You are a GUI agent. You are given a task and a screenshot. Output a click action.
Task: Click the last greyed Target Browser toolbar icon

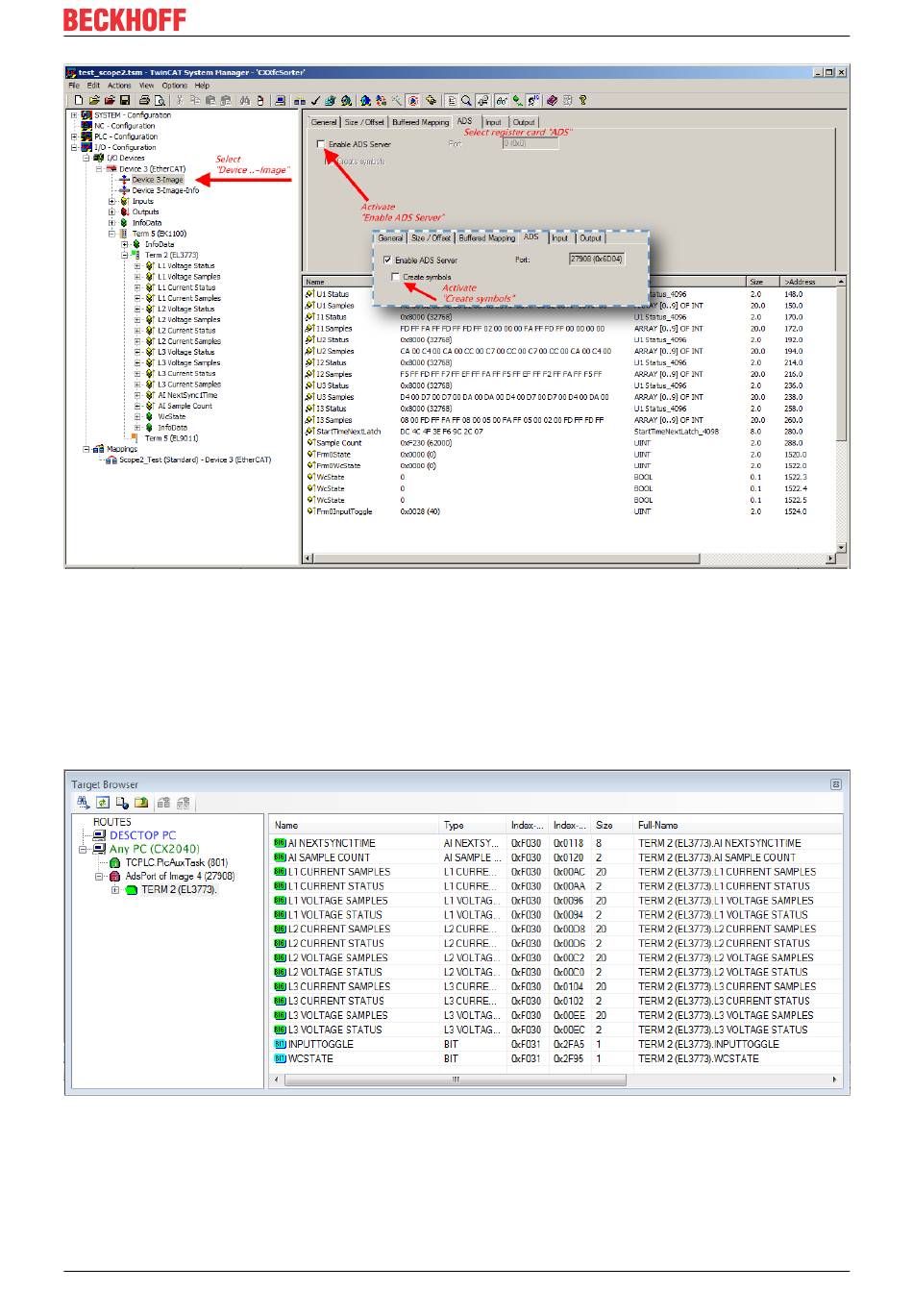pos(184,803)
